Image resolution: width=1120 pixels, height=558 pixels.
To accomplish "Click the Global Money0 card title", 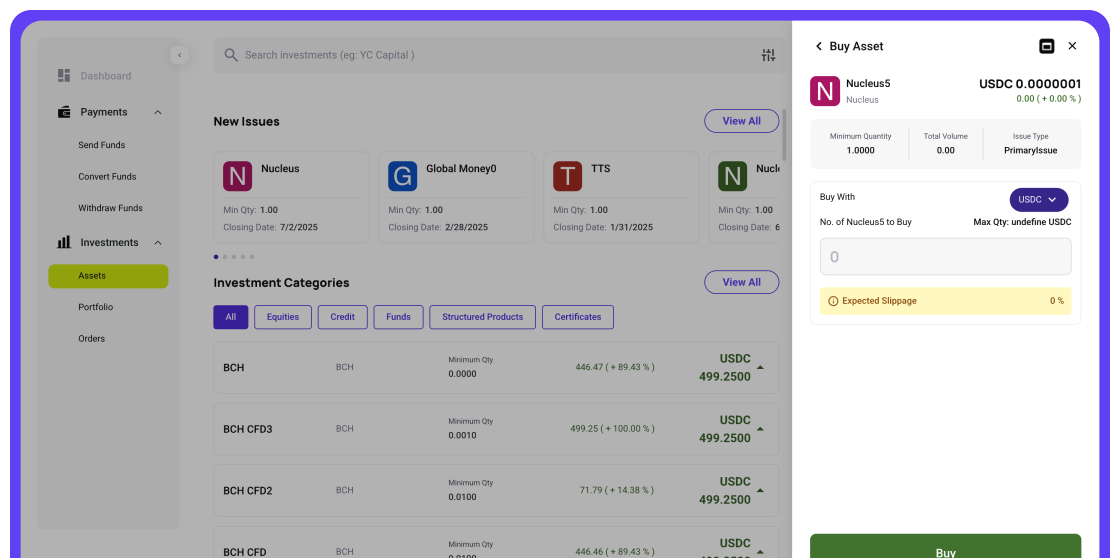I will 461,169.
